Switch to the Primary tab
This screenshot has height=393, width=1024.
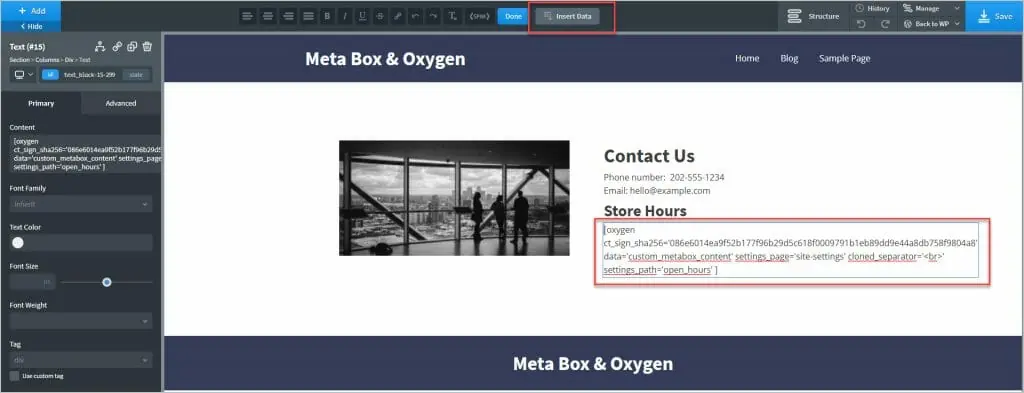click(x=40, y=103)
